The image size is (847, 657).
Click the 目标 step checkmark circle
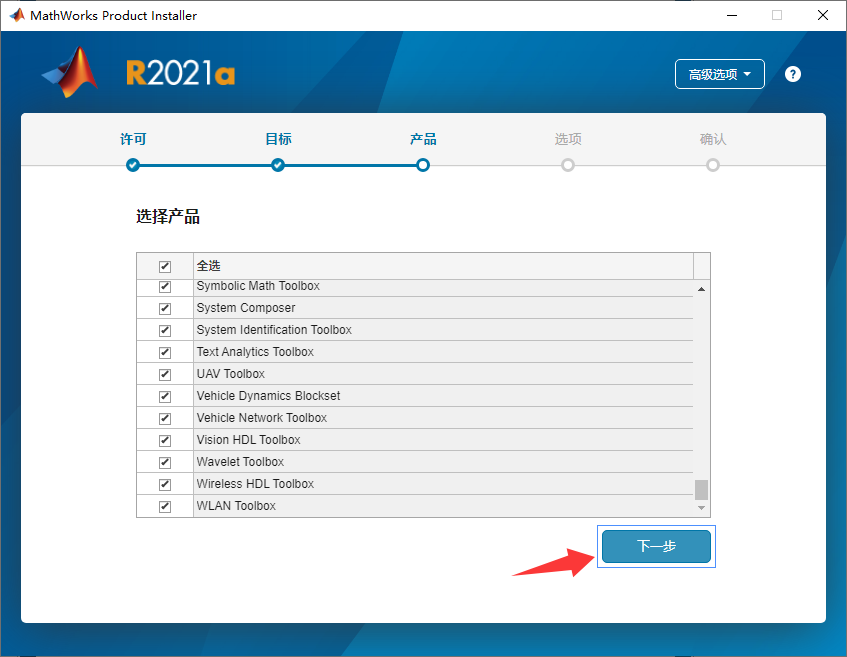(278, 165)
